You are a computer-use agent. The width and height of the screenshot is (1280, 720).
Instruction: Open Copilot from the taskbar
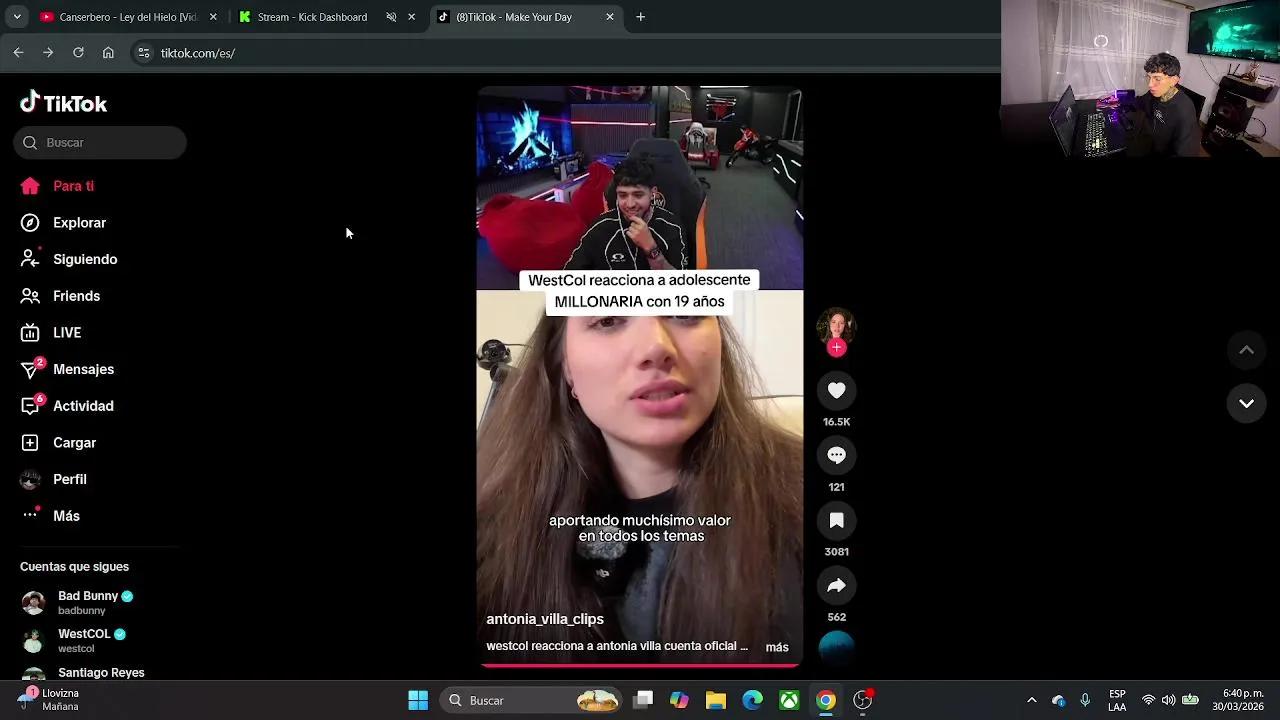[679, 700]
